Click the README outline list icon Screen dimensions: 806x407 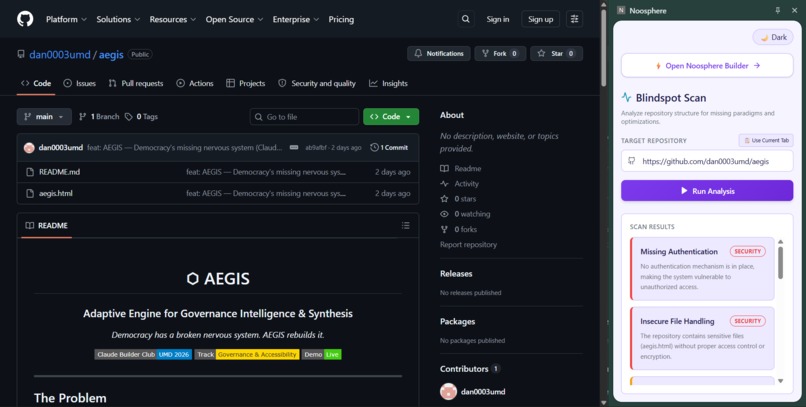tap(406, 226)
